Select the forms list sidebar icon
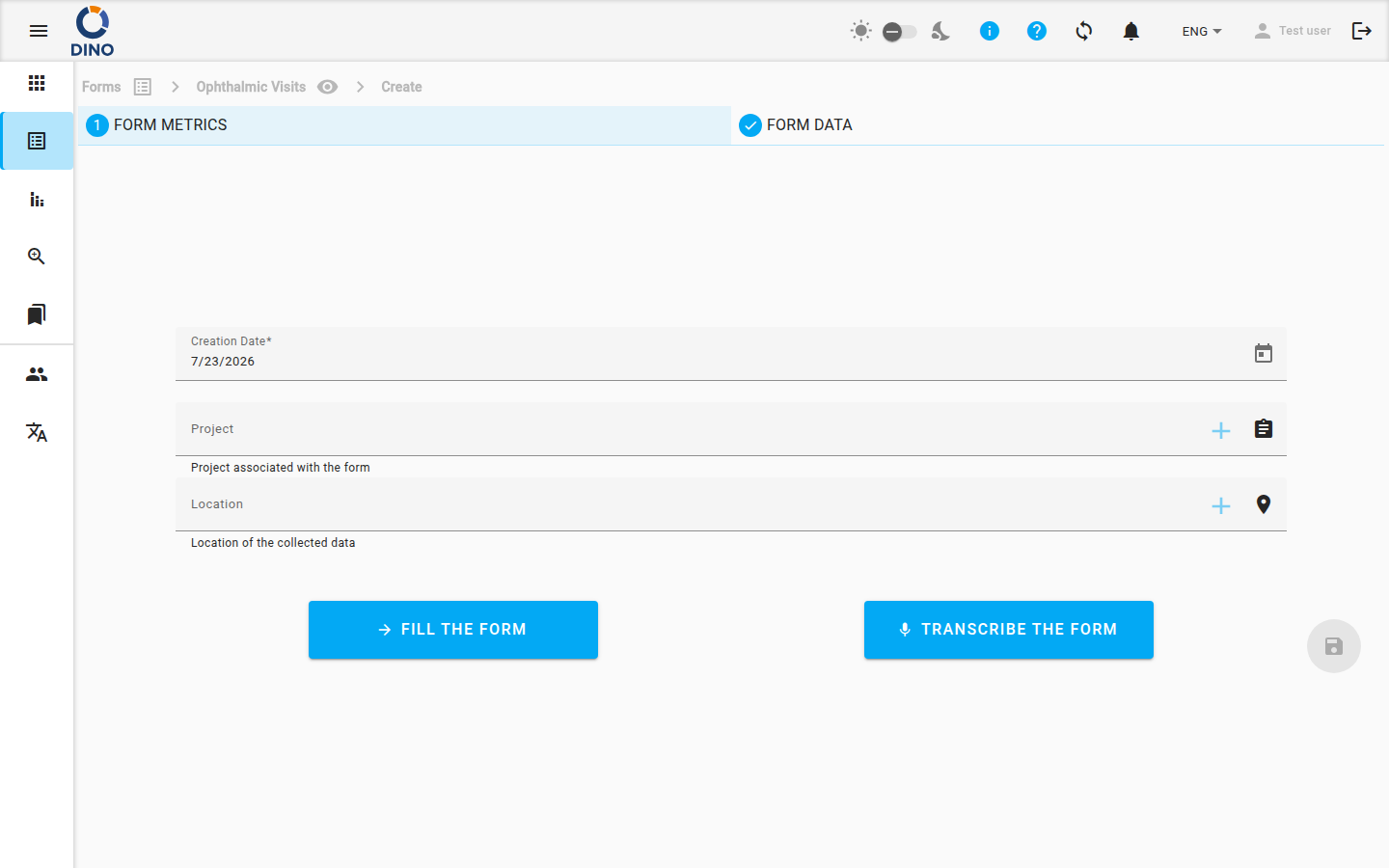The width and height of the screenshot is (1389, 868). tap(37, 141)
